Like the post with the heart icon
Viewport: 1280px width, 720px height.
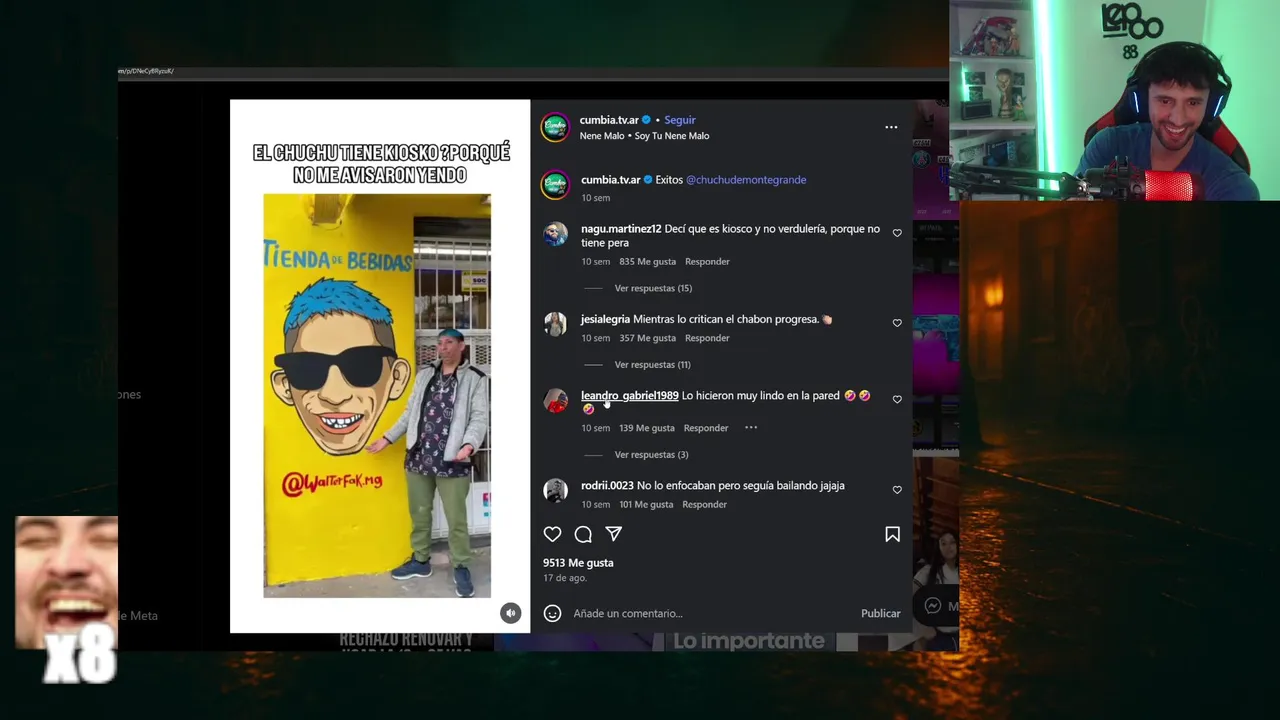[x=552, y=534]
